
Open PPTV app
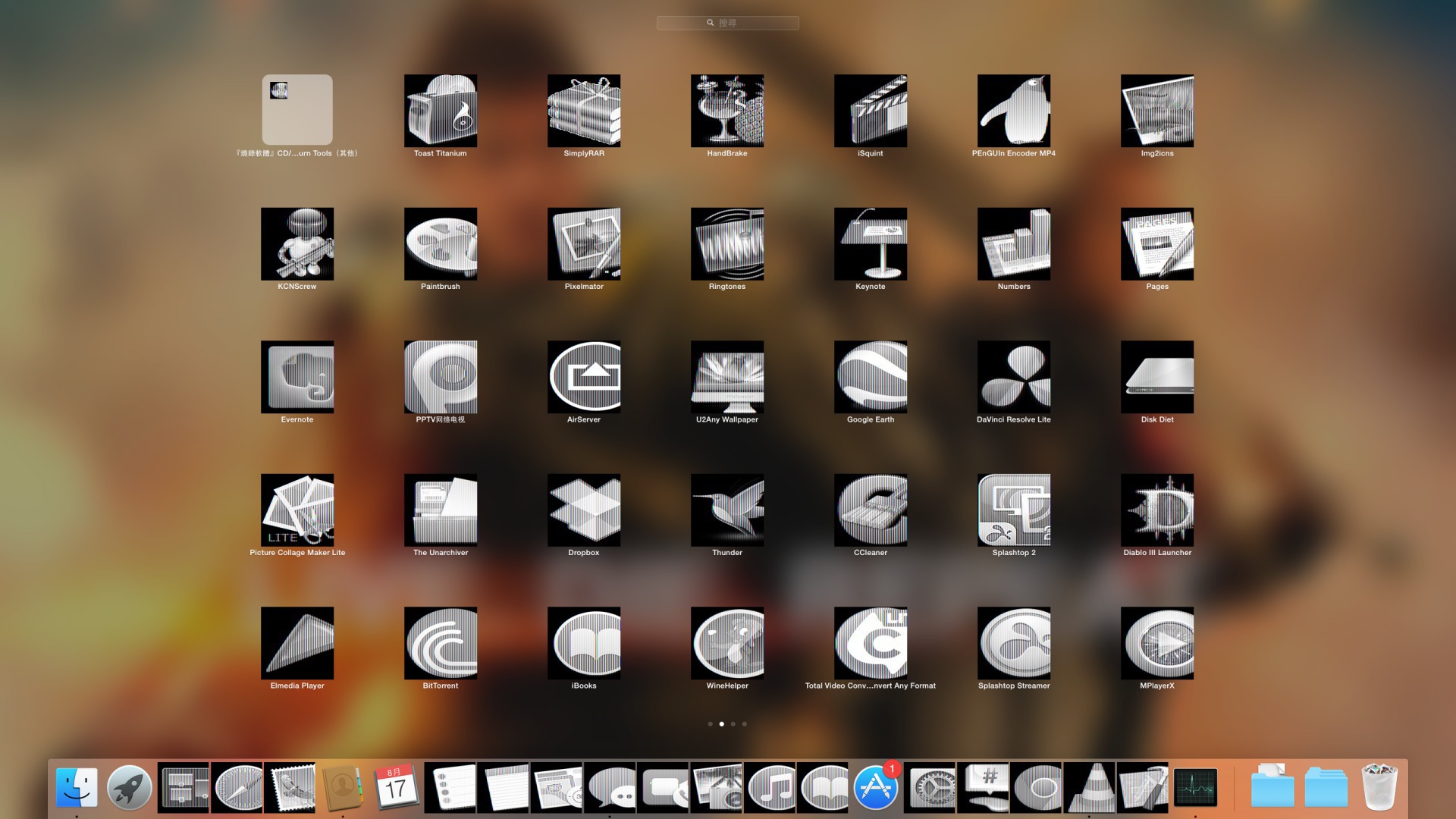(x=441, y=377)
